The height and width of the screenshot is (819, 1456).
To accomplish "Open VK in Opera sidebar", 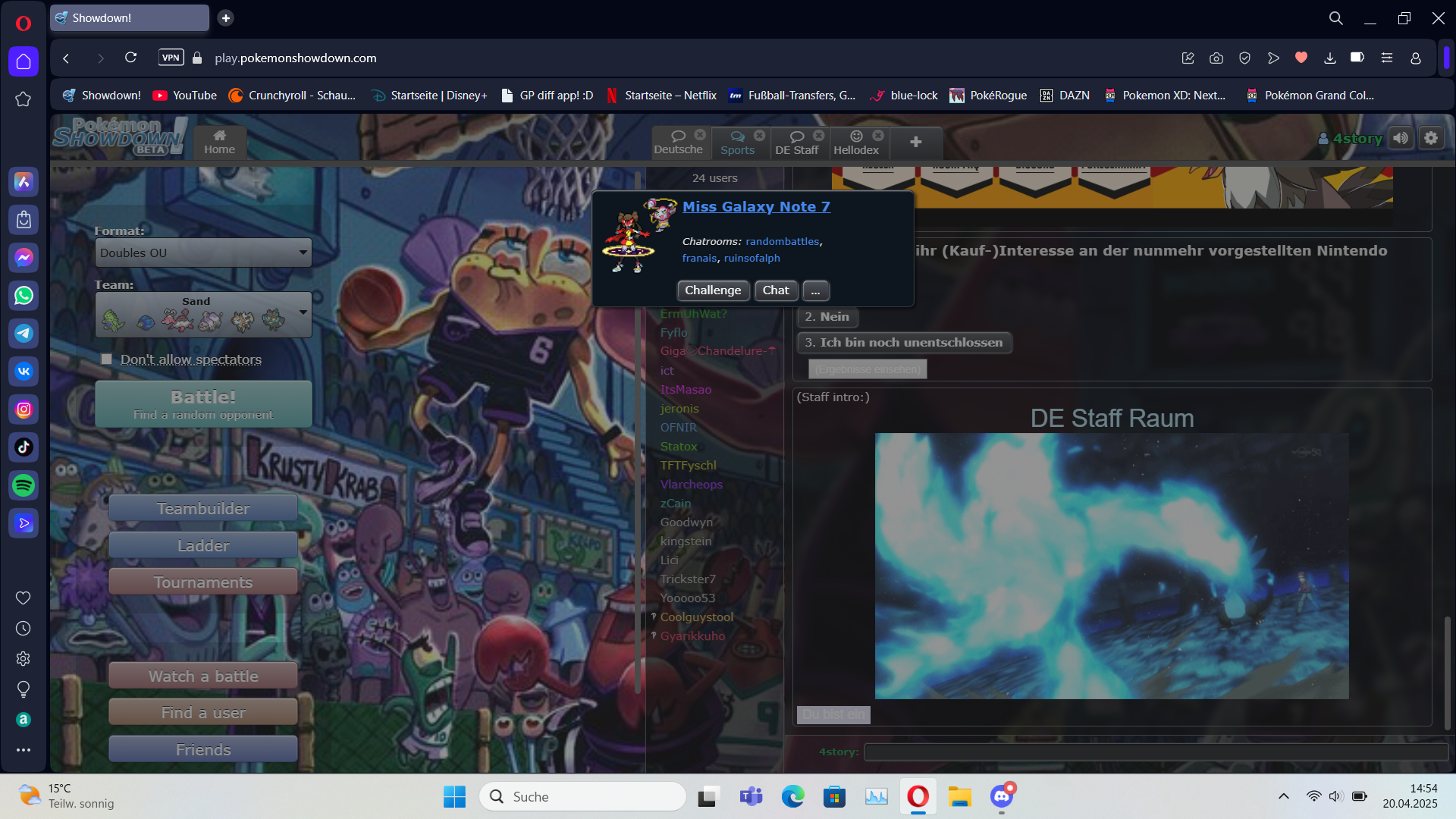I will pyautogui.click(x=24, y=371).
